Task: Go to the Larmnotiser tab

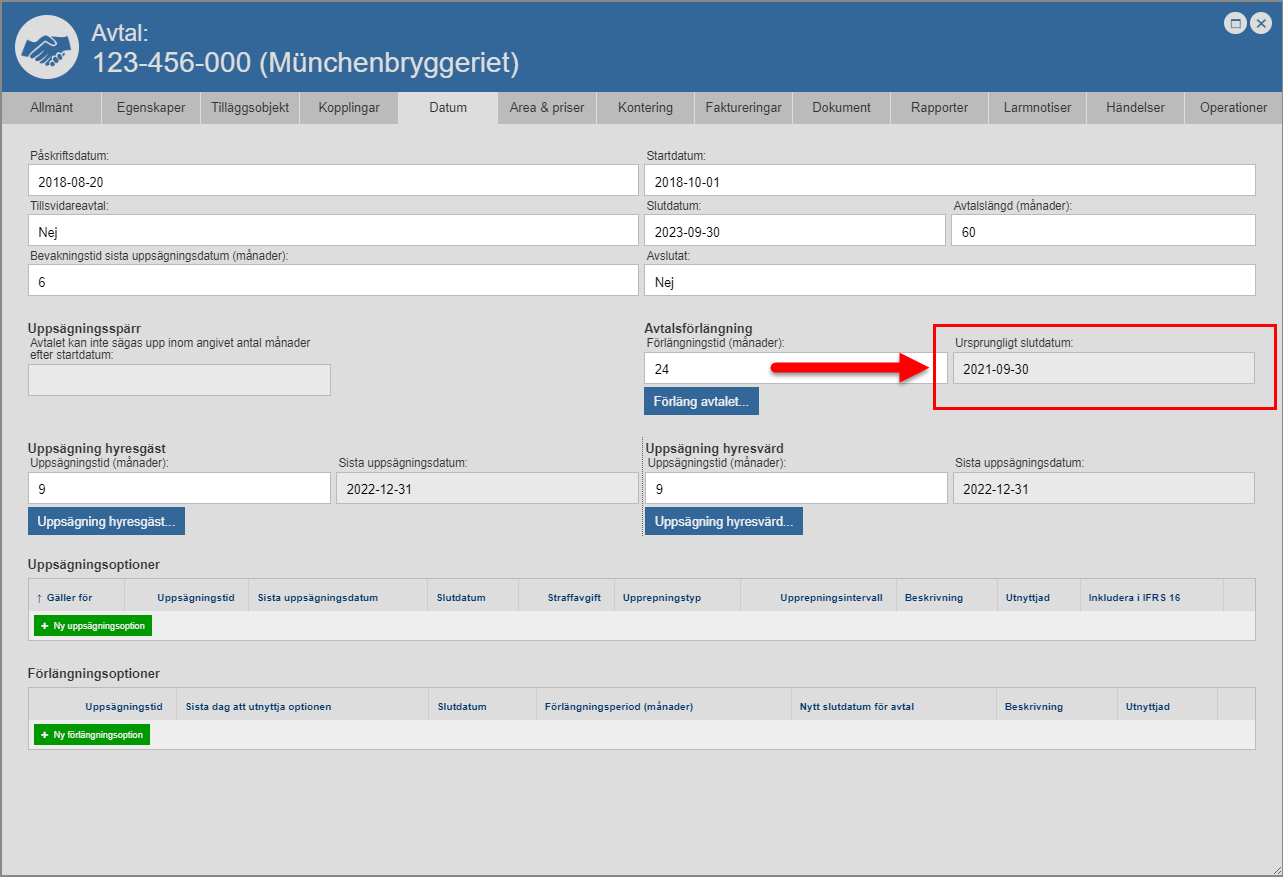Action: pos(1037,108)
